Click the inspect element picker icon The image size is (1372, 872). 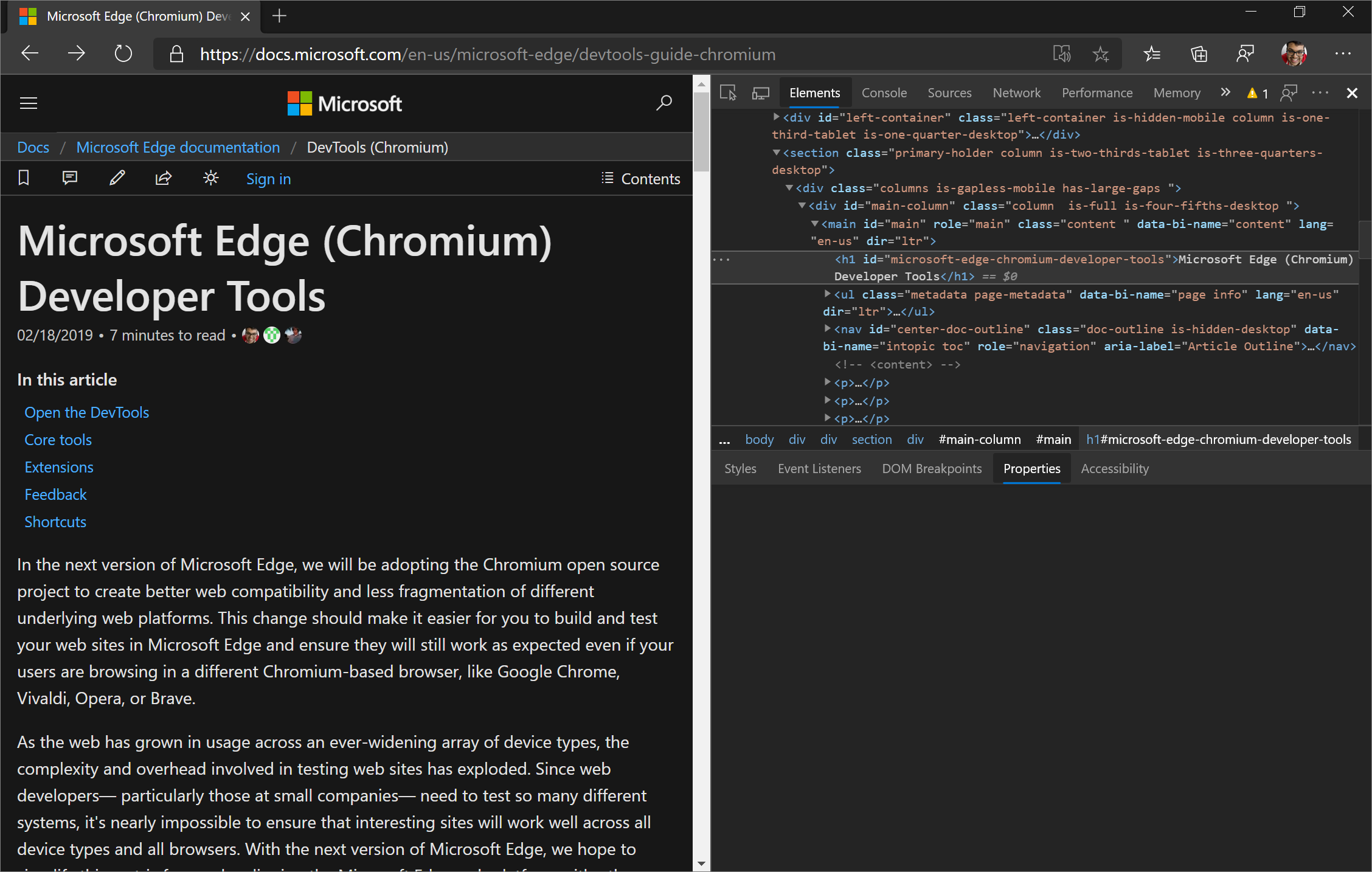pyautogui.click(x=728, y=93)
